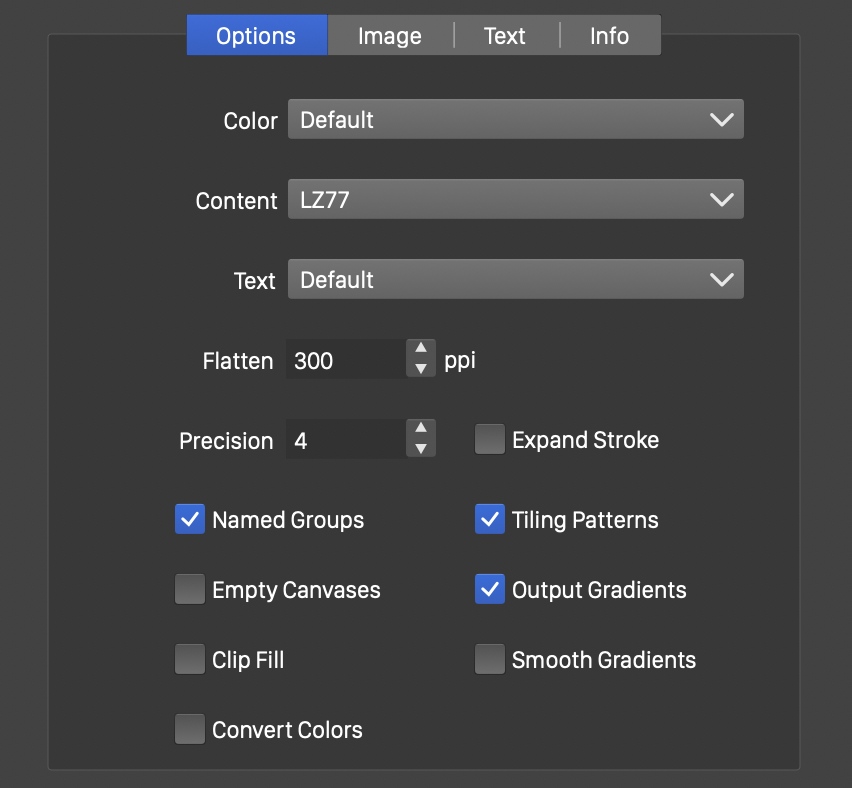Switch to the Options tab
Image resolution: width=852 pixels, height=788 pixels.
256,36
